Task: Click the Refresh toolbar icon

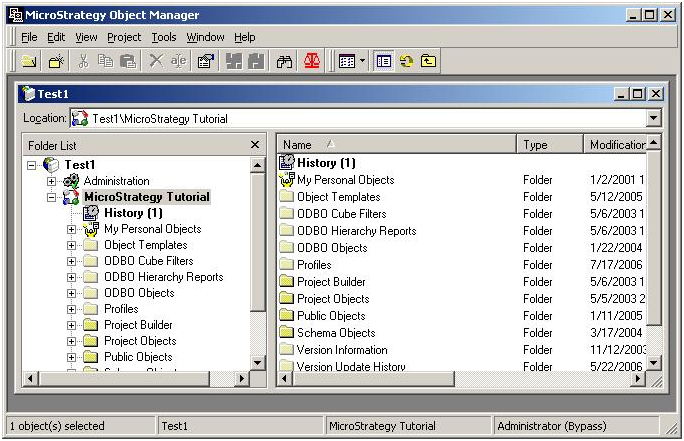Action: pos(406,61)
